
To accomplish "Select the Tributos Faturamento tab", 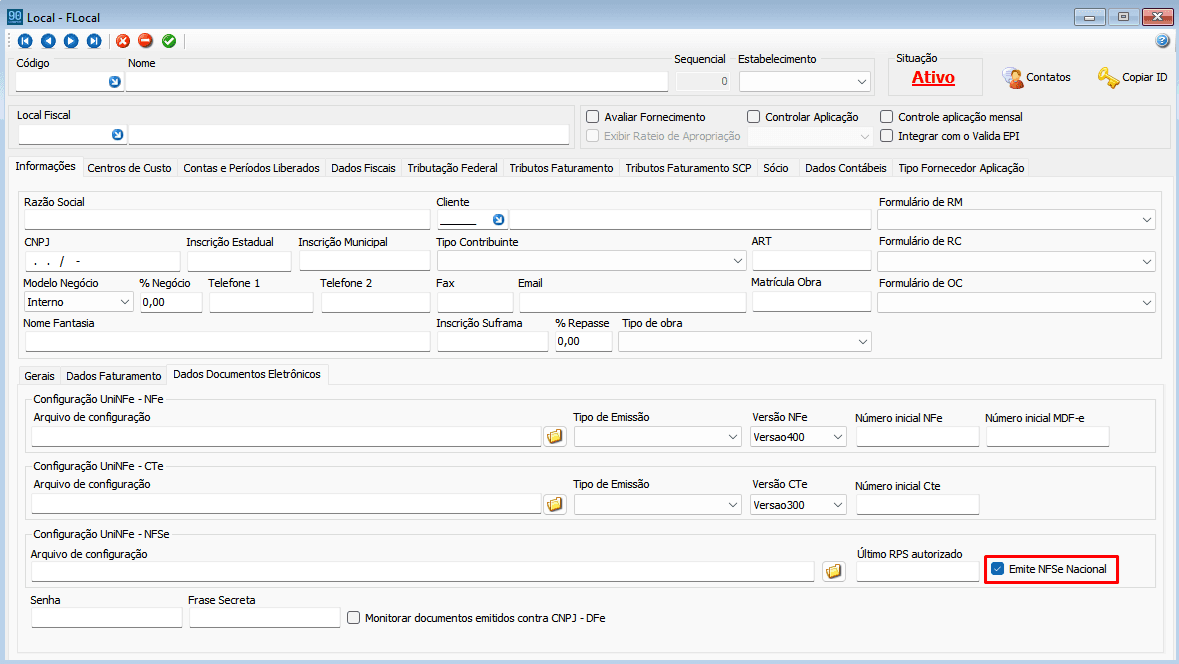I will click(562, 168).
